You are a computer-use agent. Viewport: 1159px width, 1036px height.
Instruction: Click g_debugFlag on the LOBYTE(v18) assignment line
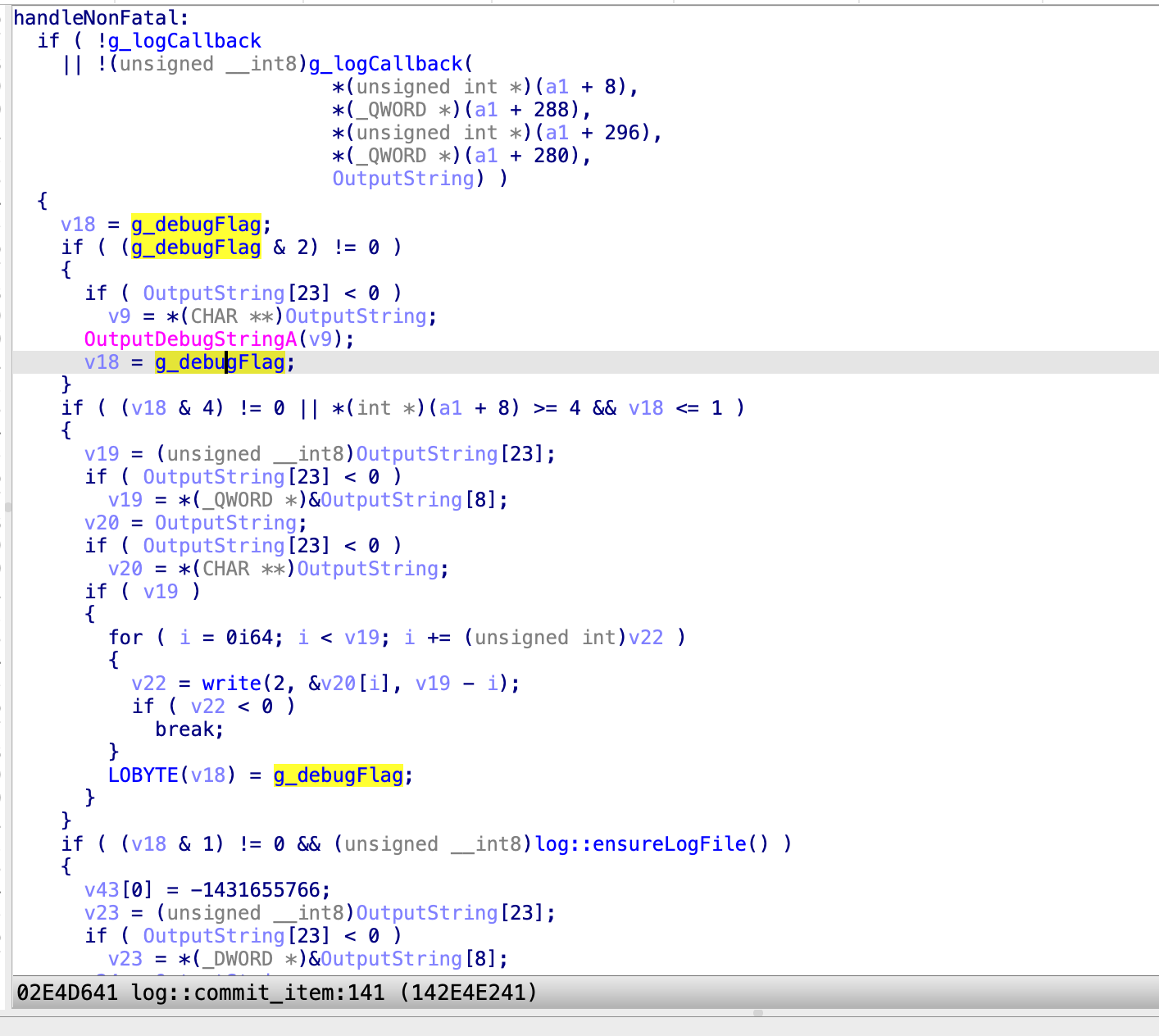[338, 775]
